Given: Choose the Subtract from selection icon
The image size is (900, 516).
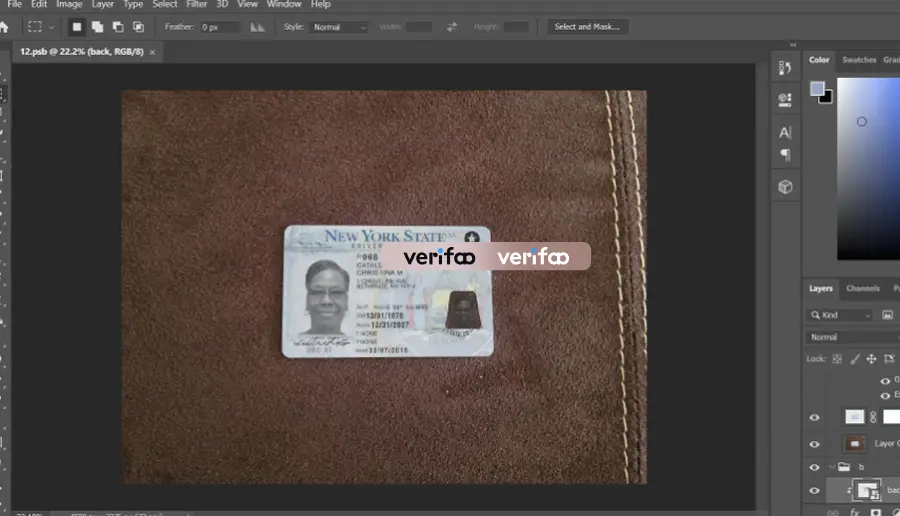Looking at the screenshot, I should click(x=118, y=27).
